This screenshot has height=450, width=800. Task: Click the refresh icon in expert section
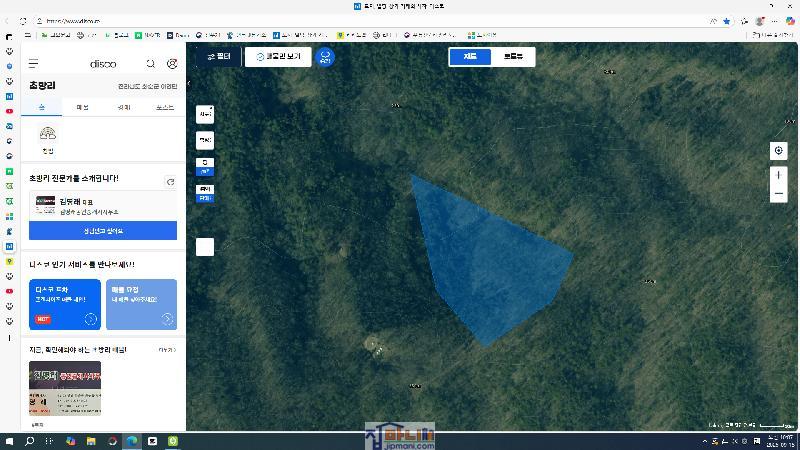pos(171,182)
